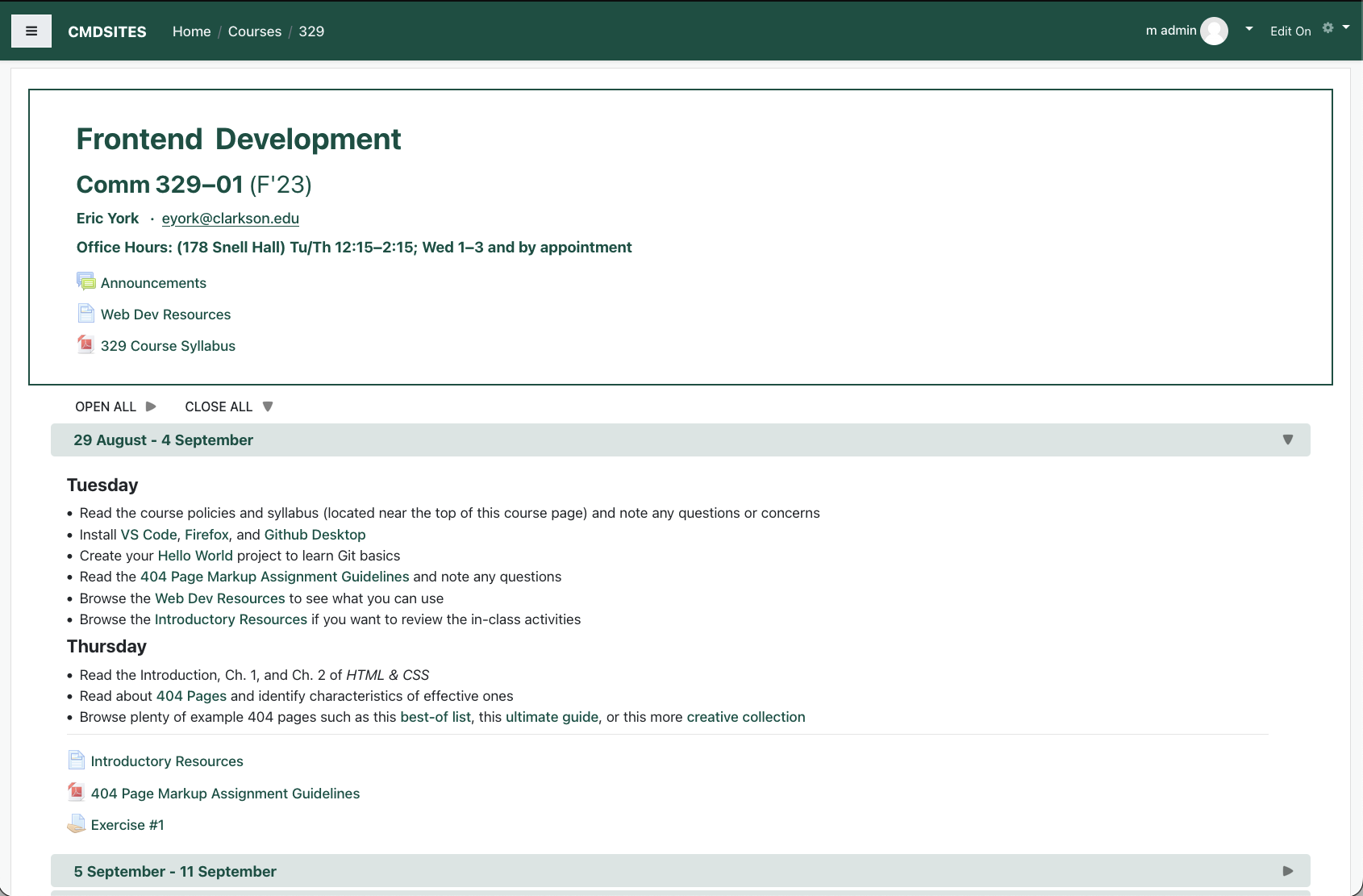Click the hamburger navigation menu icon

[x=31, y=31]
